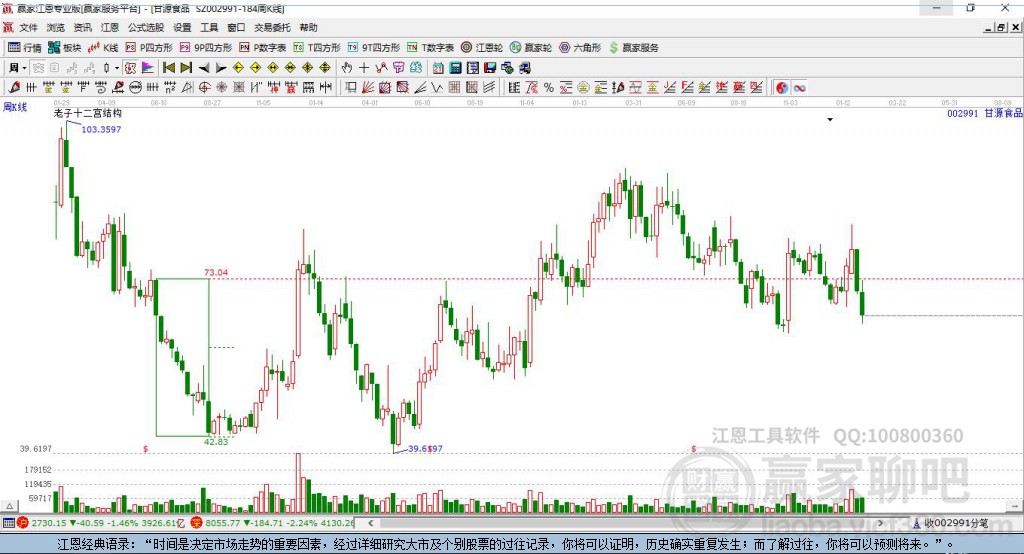
Task: Open the 资讯 menu
Action: pyautogui.click(x=82, y=27)
